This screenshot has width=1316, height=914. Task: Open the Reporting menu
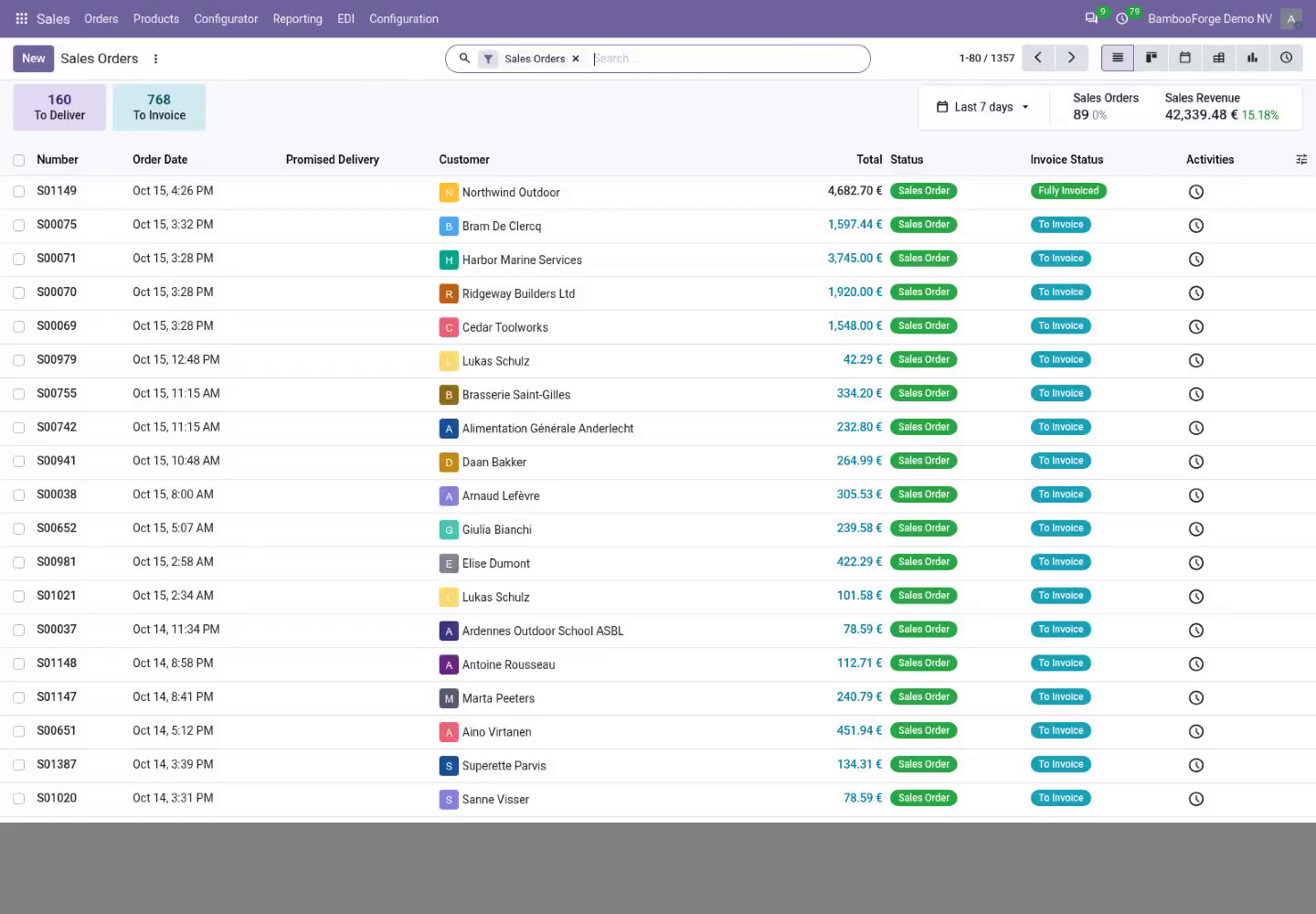point(297,18)
